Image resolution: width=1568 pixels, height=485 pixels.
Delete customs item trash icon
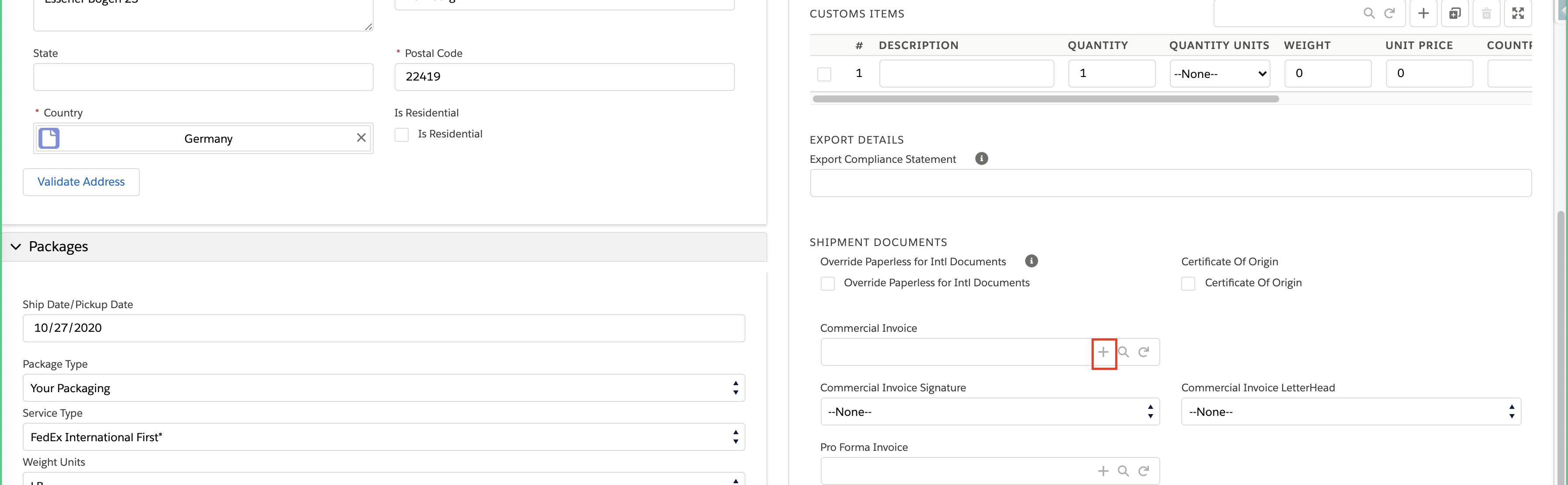click(1487, 13)
